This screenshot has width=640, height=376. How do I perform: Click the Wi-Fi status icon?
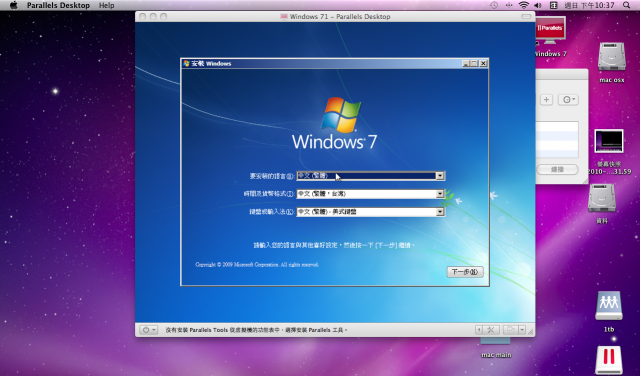click(x=524, y=5)
